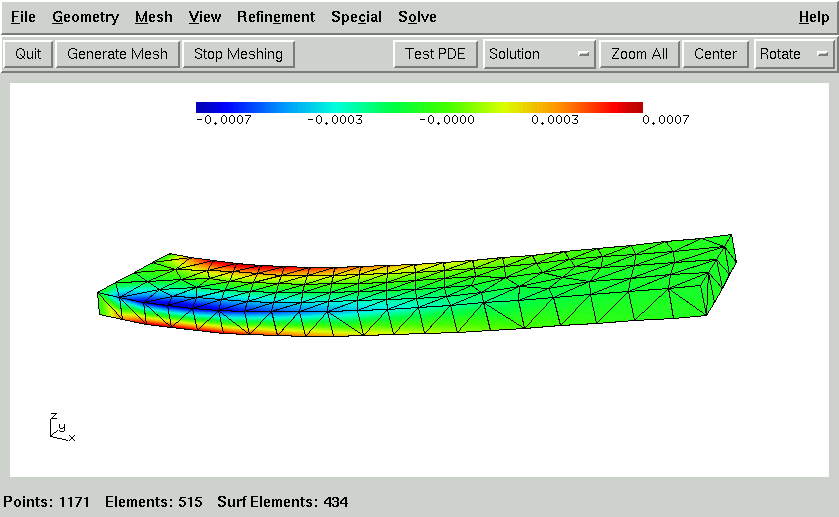
Task: Click the Center button
Action: (x=715, y=54)
